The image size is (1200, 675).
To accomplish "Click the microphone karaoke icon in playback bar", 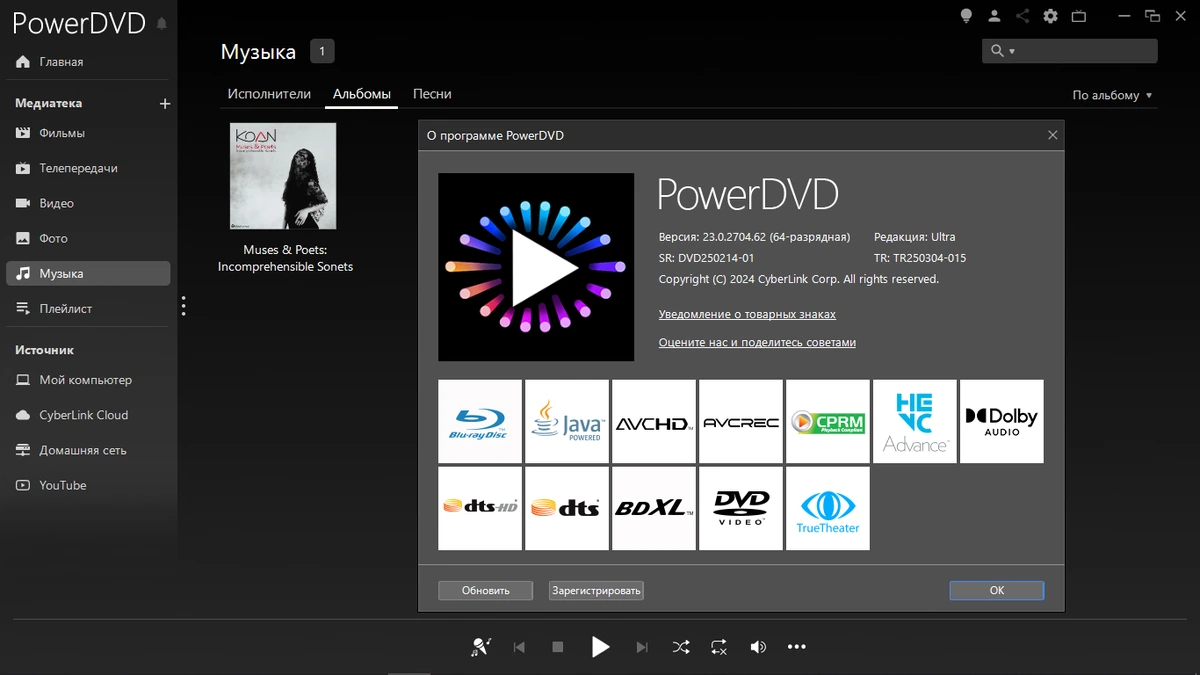I will 481,647.
